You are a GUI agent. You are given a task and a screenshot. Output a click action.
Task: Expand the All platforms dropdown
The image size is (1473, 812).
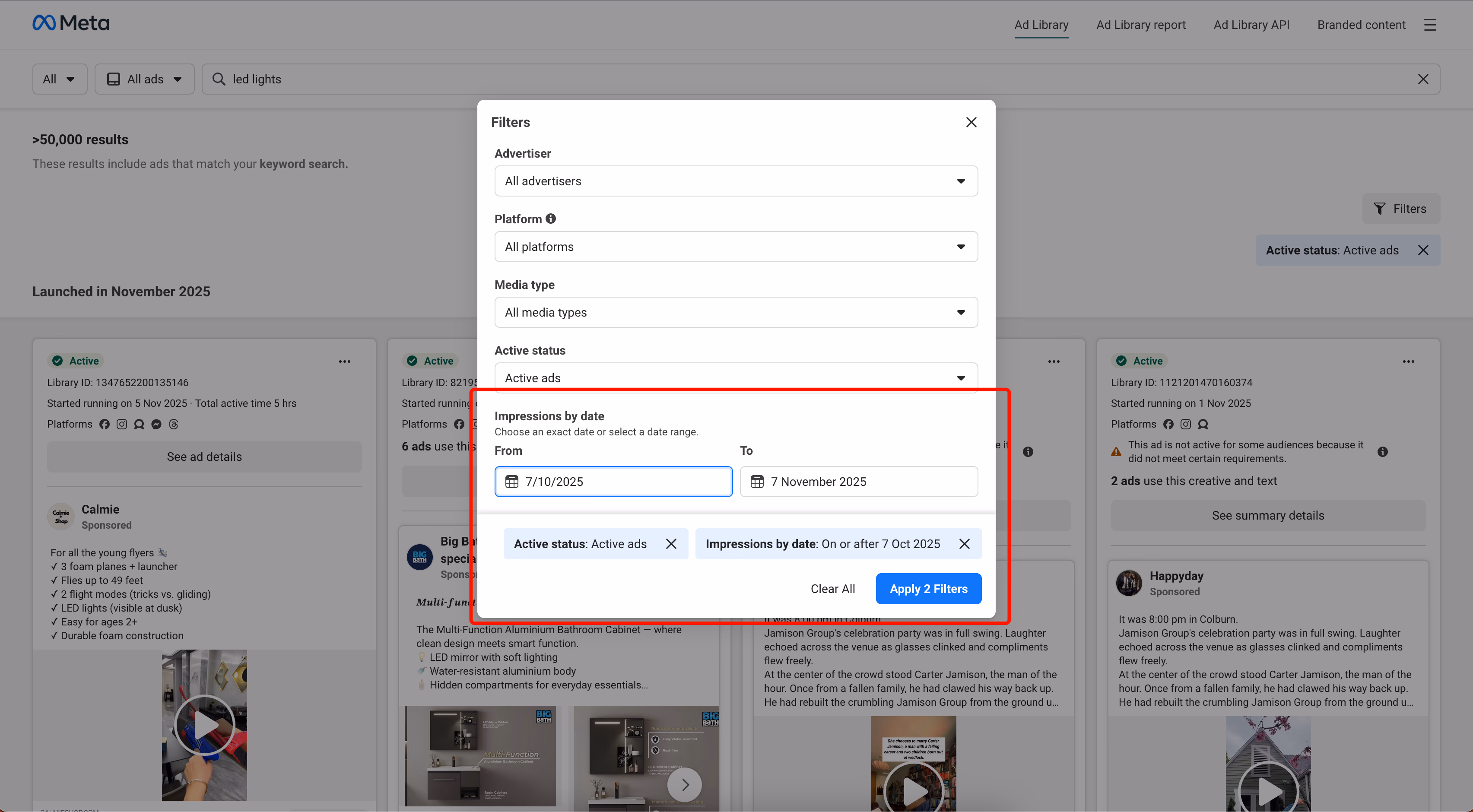coord(735,247)
